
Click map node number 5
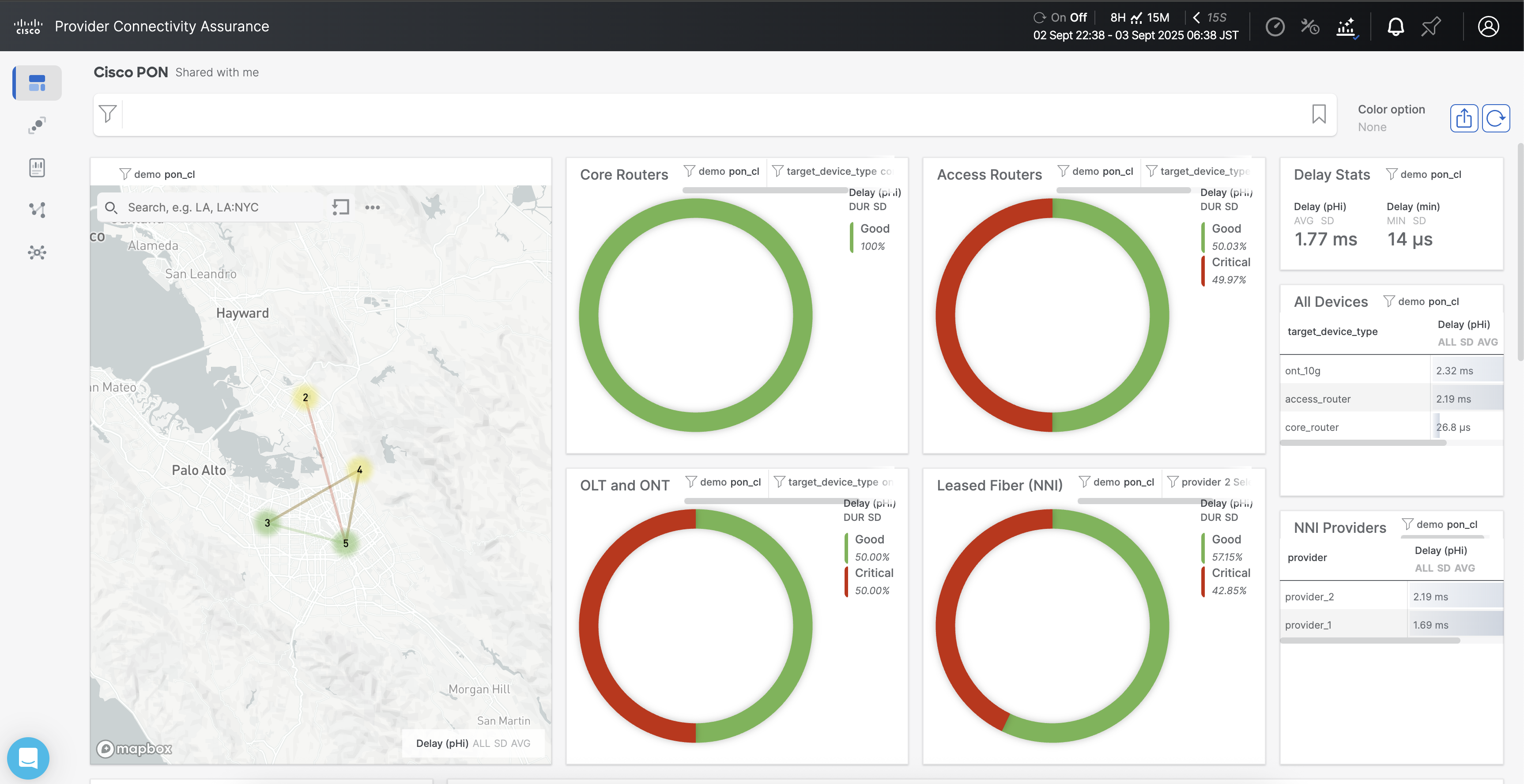point(346,543)
